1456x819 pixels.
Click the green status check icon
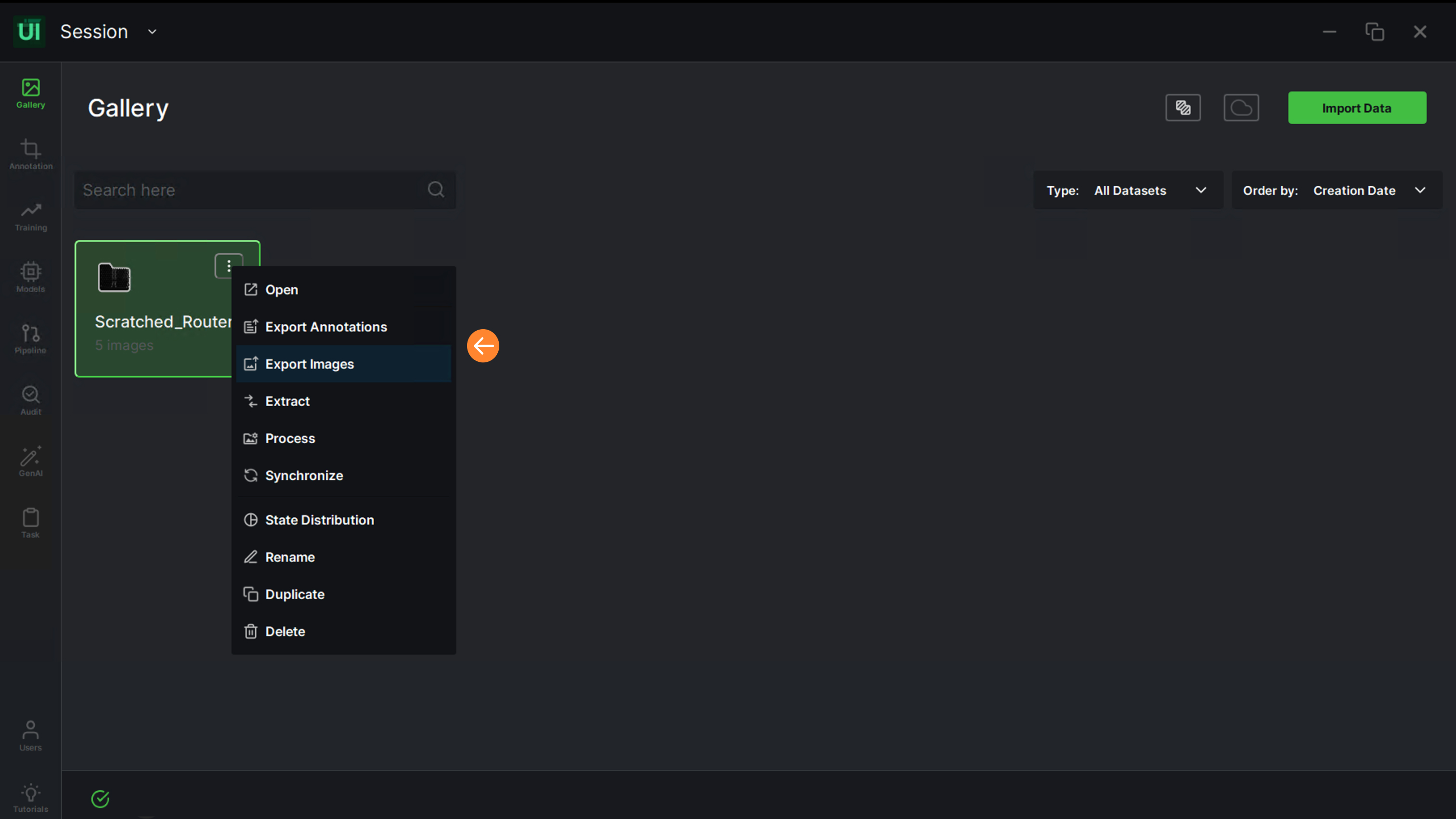pyautogui.click(x=100, y=798)
